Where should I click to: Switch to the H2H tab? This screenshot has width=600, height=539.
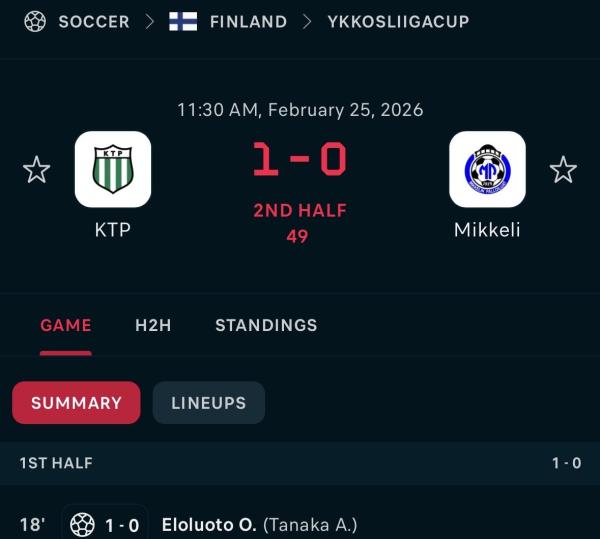[x=153, y=325]
